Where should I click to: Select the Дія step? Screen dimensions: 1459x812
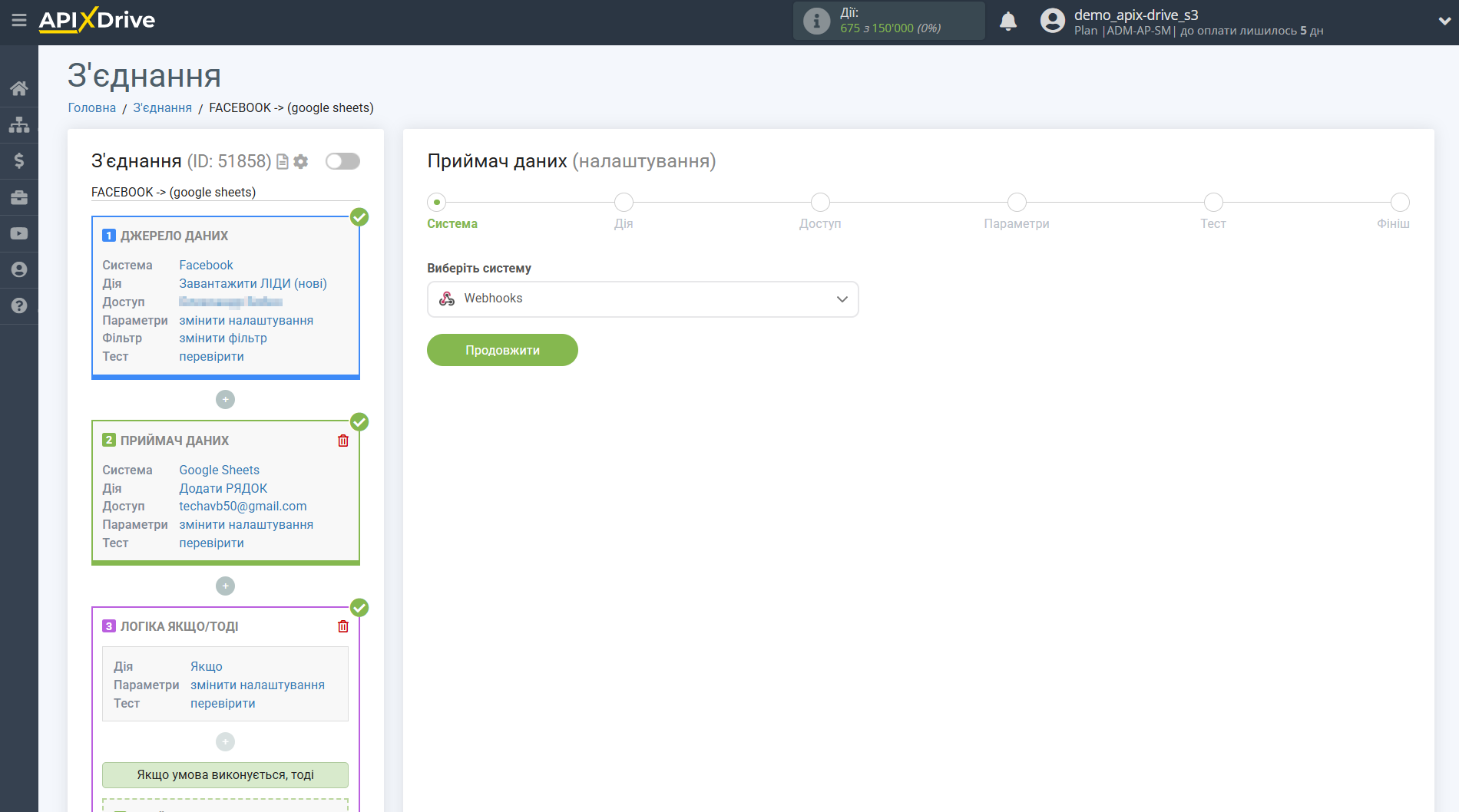tap(624, 203)
